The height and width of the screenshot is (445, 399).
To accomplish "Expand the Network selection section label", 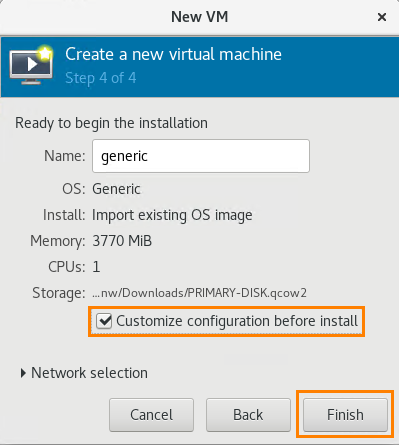I will pos(89,373).
